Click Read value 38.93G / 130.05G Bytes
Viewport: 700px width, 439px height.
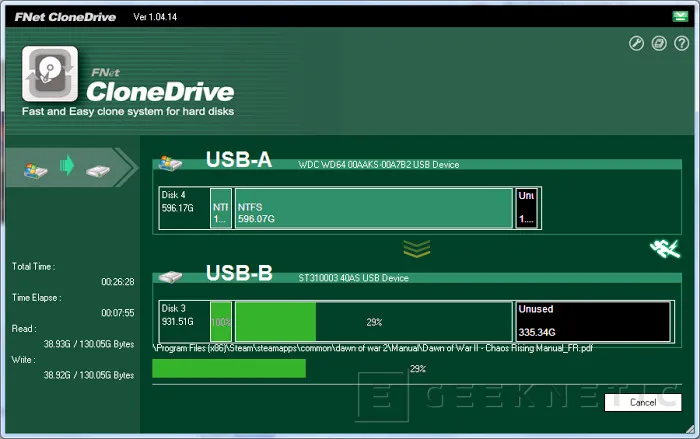tap(89, 344)
